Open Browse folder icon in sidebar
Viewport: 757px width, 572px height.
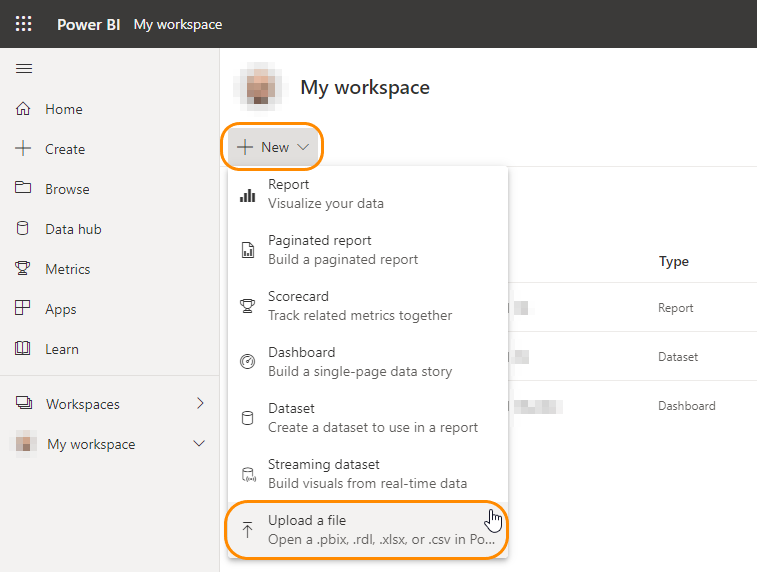pos(24,189)
